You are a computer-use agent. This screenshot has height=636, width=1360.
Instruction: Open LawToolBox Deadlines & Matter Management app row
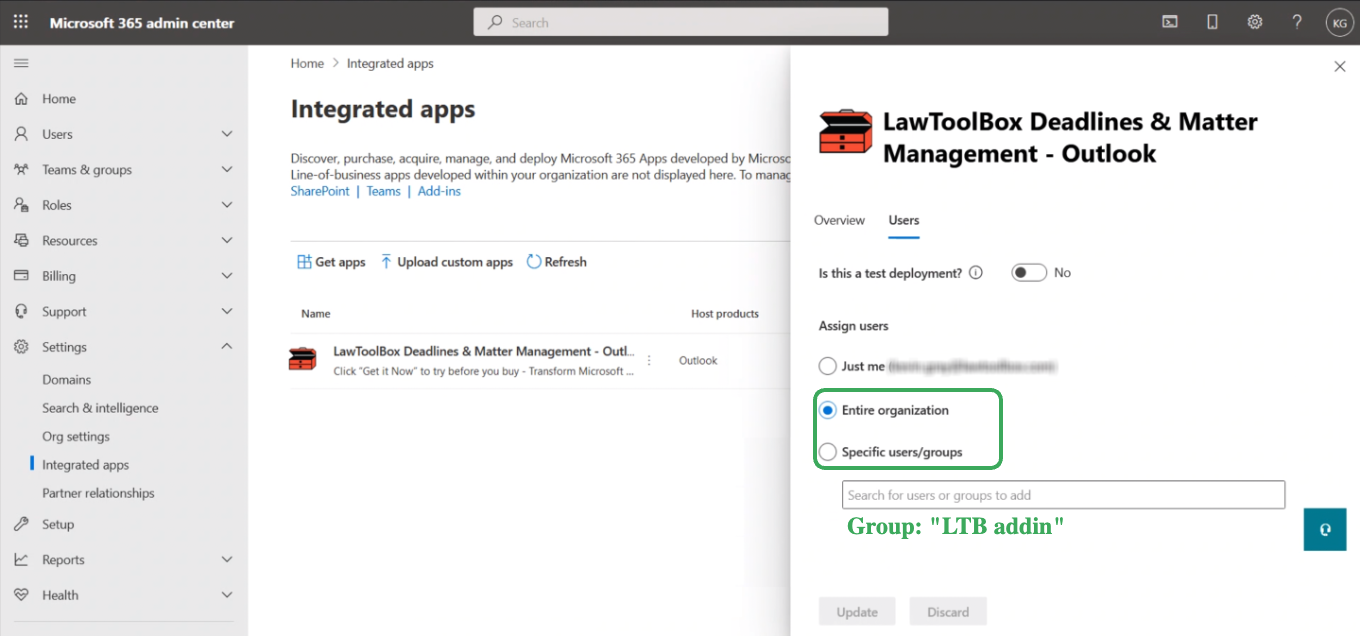tap(483, 351)
